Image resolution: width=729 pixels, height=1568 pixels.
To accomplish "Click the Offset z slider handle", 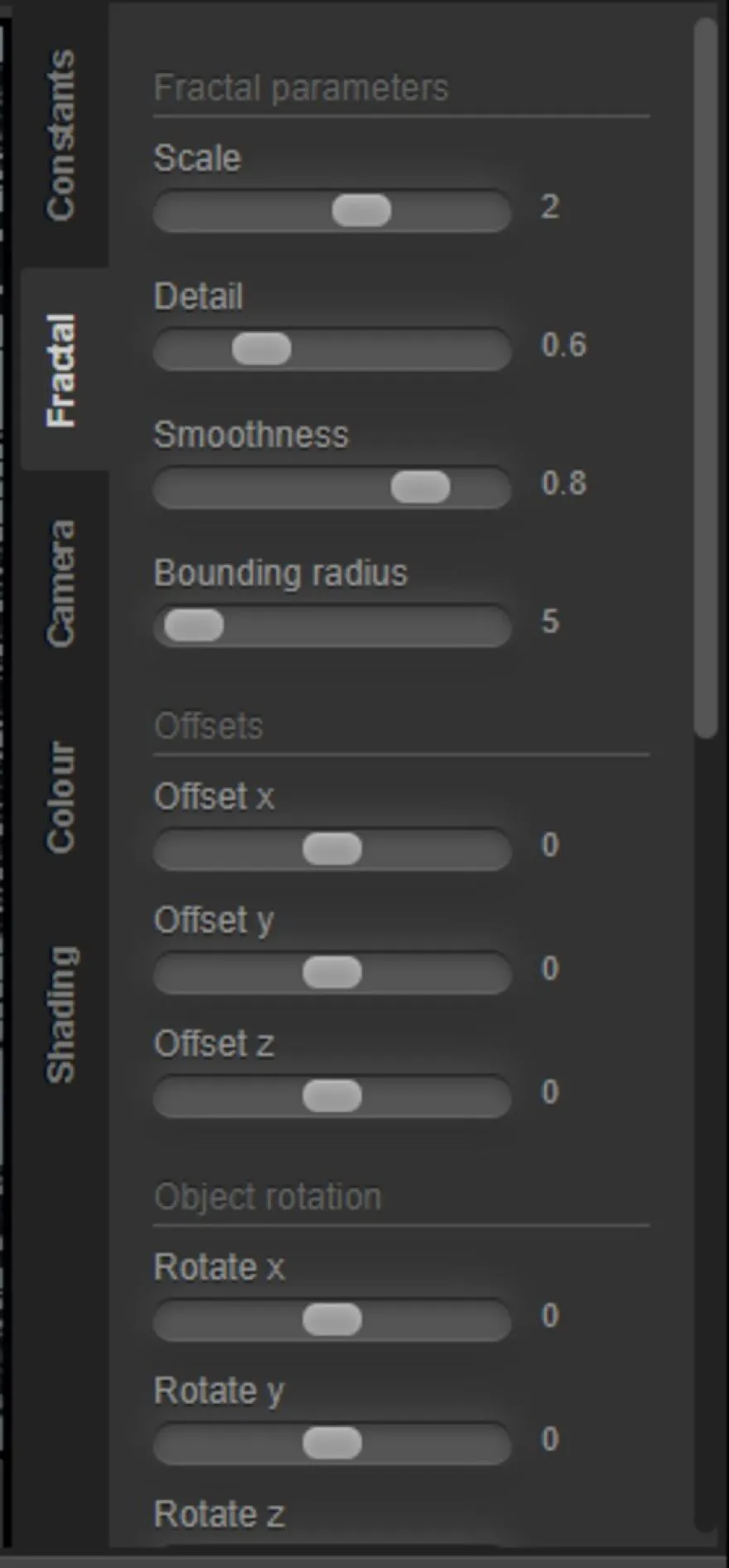I will [x=332, y=1096].
